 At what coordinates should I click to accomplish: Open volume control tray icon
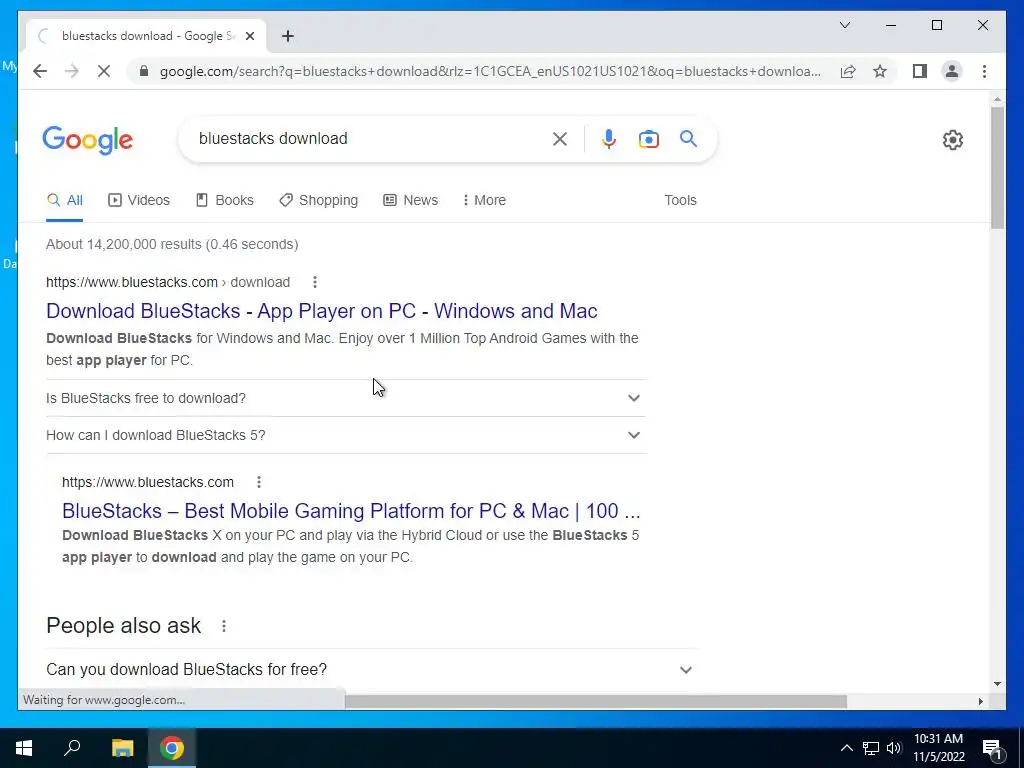tap(894, 748)
